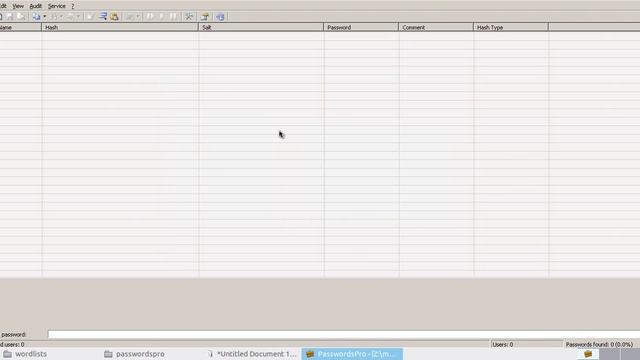The image size is (640, 360).
Task: Expand the dropdown beside the greyed attack icon
Action: click(x=138, y=17)
